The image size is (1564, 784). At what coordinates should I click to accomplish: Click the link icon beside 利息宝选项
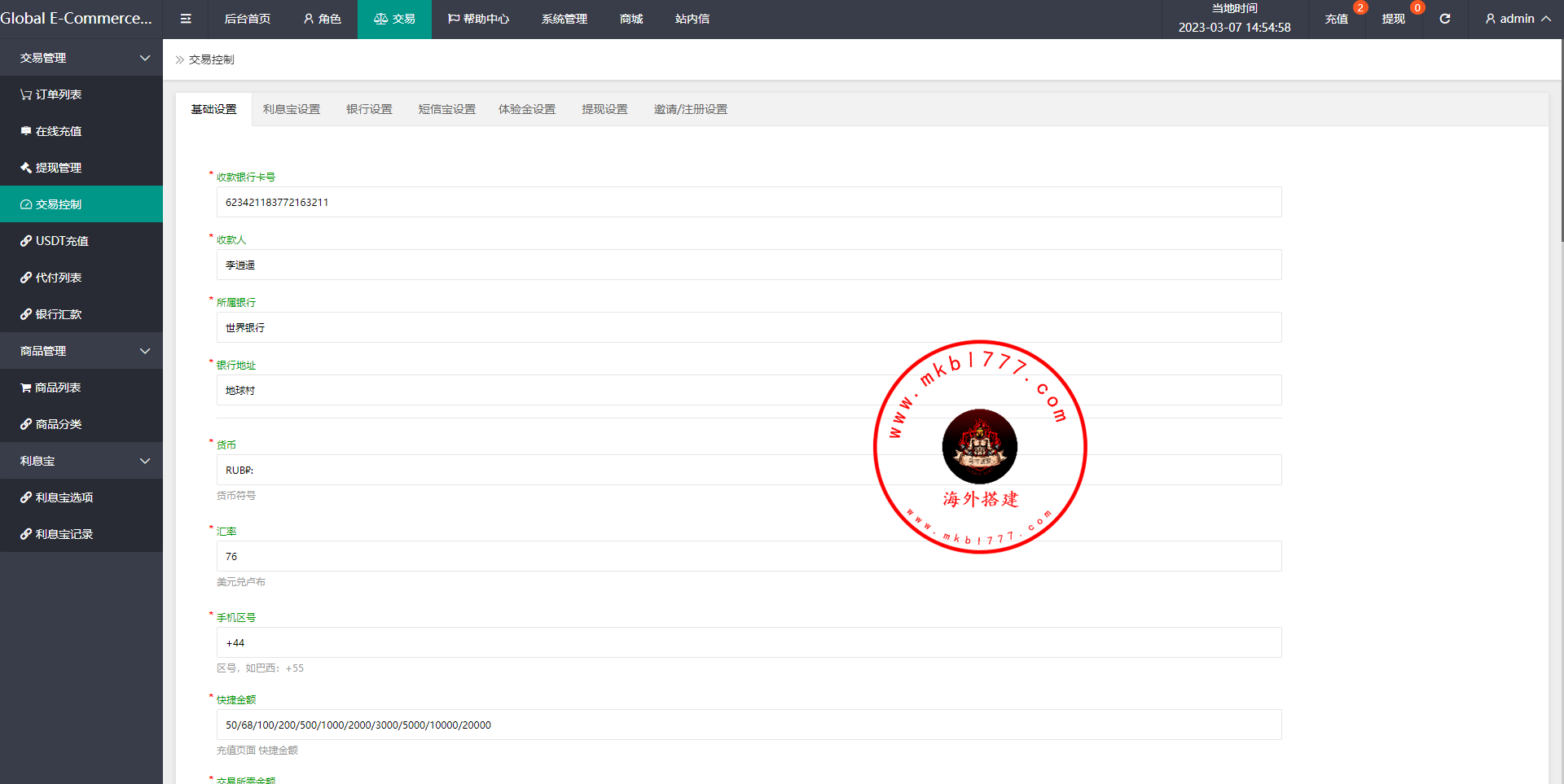26,497
